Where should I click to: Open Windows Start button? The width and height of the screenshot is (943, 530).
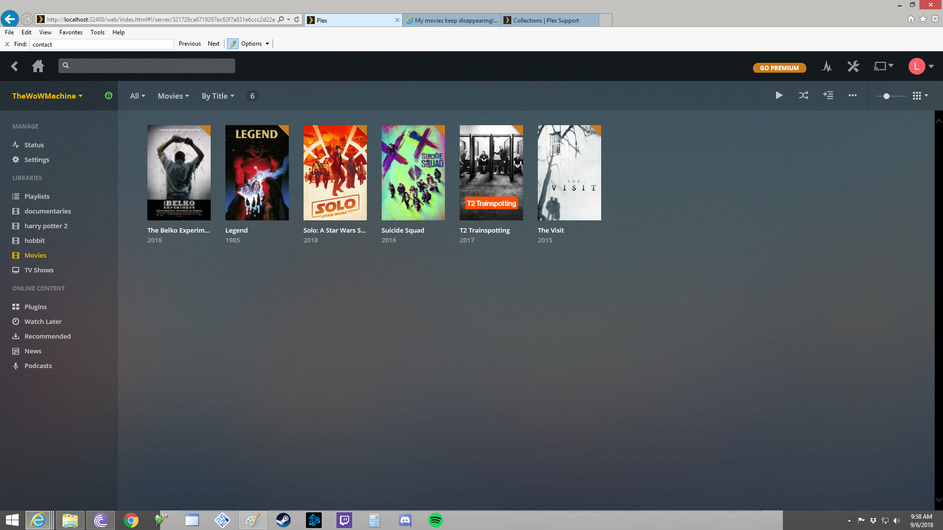point(12,520)
